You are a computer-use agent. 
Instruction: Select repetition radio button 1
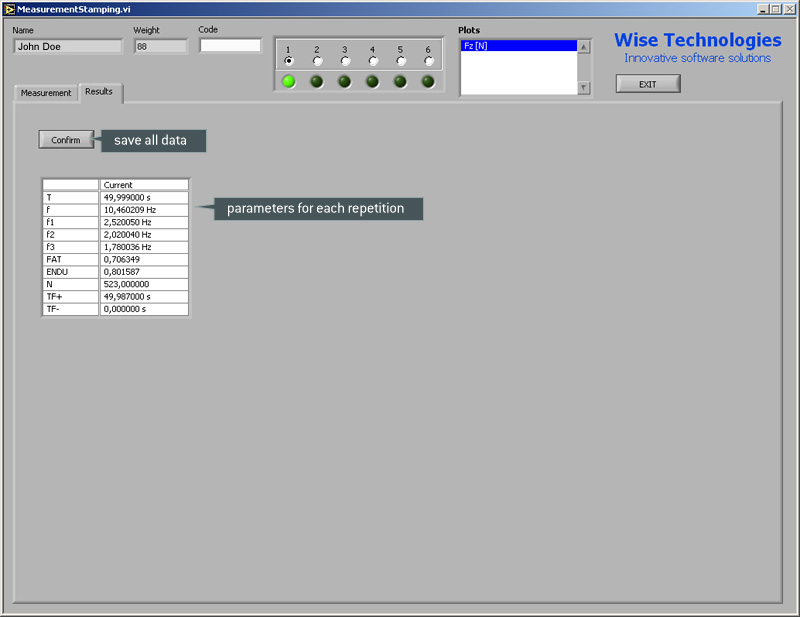(x=289, y=61)
